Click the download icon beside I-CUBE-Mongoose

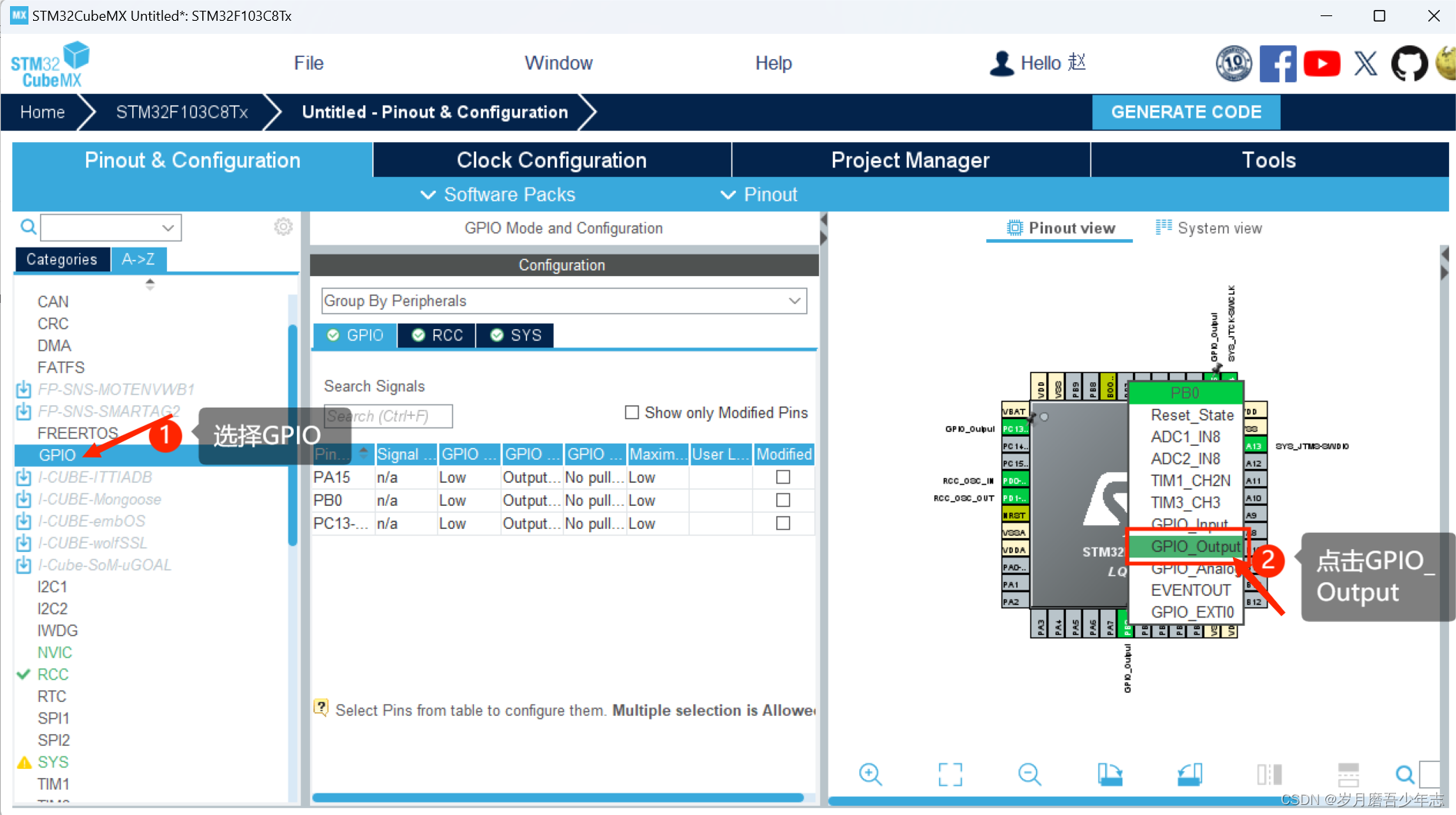[x=24, y=499]
